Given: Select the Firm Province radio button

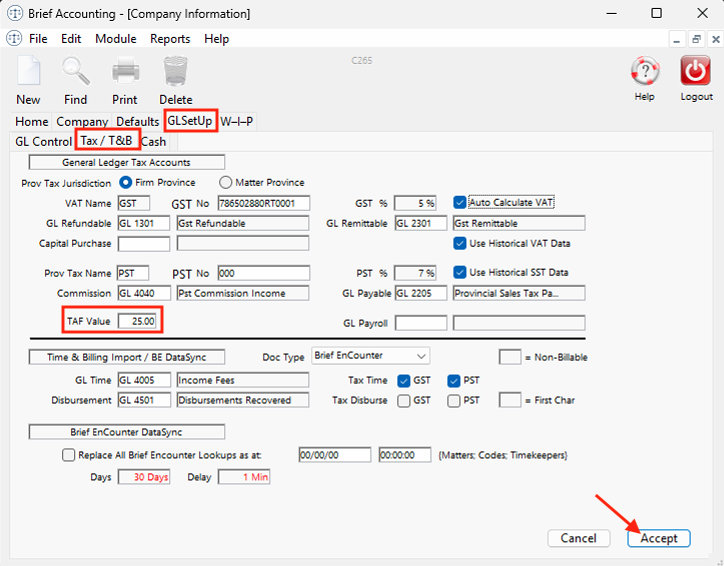Looking at the screenshot, I should click(x=126, y=183).
